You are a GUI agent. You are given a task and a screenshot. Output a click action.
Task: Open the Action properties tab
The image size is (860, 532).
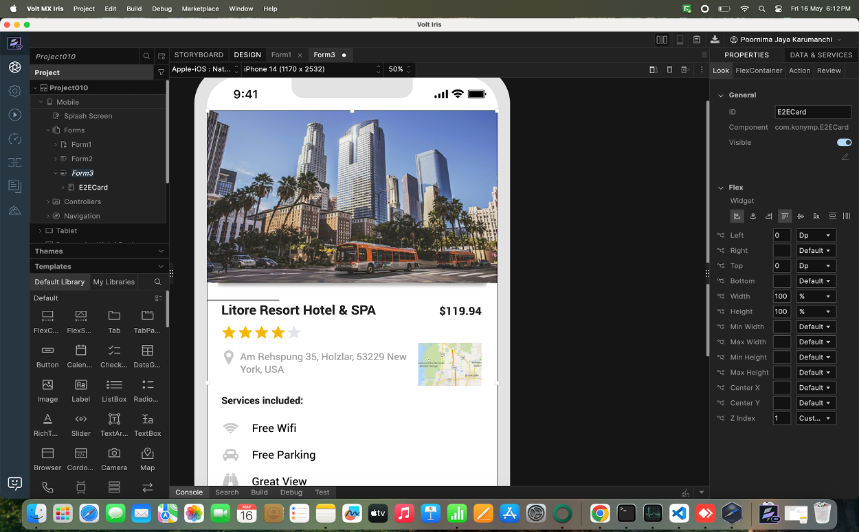(x=799, y=71)
